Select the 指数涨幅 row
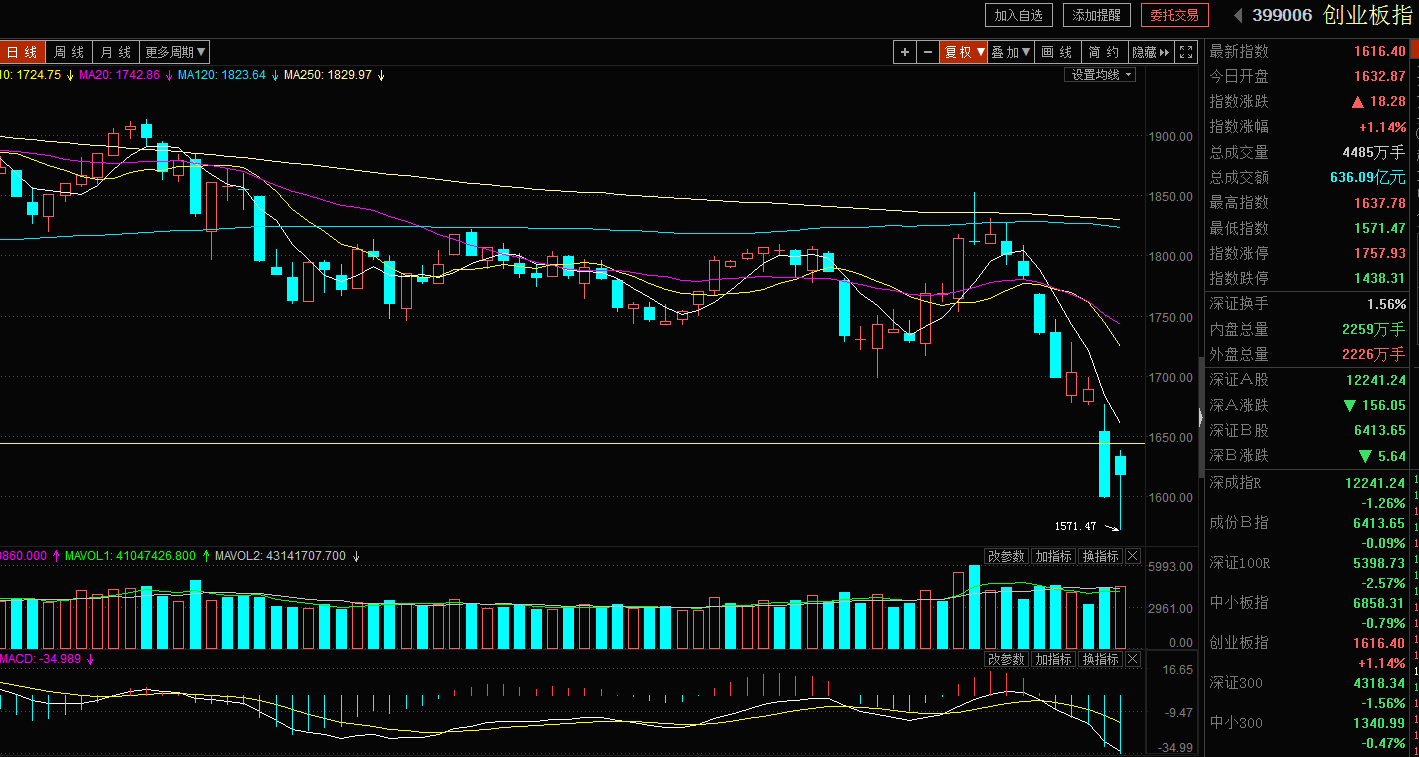Screen dimensions: 1419x757 (x=1308, y=127)
